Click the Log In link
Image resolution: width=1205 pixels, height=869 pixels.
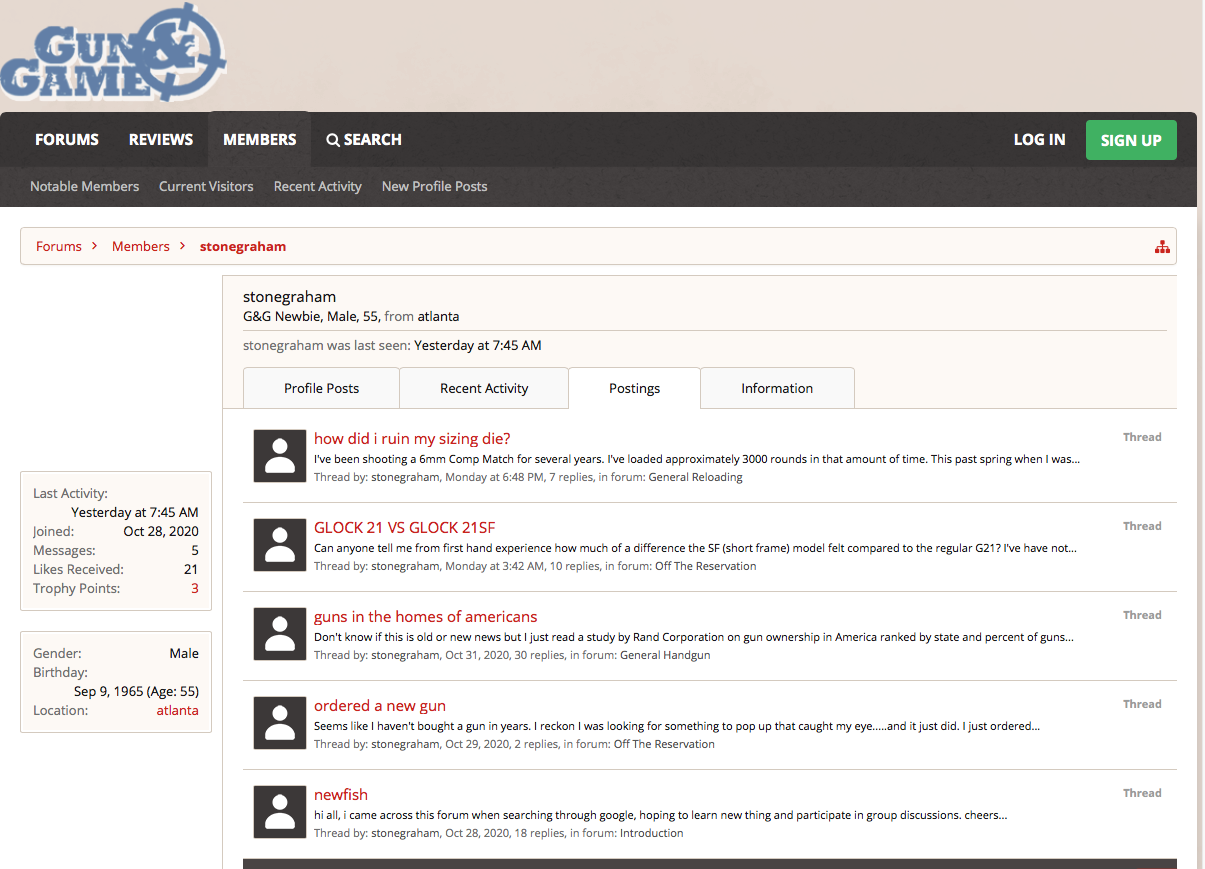1039,140
